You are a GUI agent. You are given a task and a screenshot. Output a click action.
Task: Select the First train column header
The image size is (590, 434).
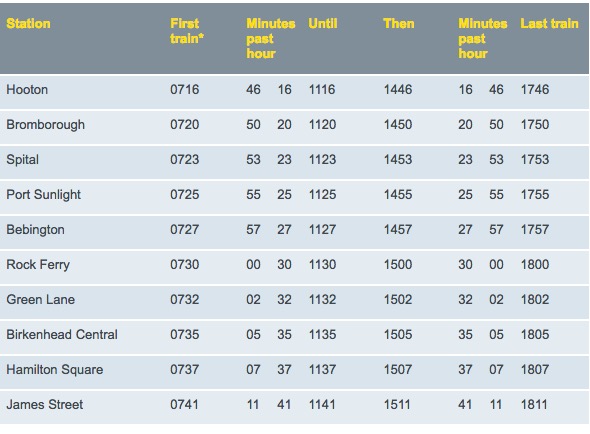(187, 31)
